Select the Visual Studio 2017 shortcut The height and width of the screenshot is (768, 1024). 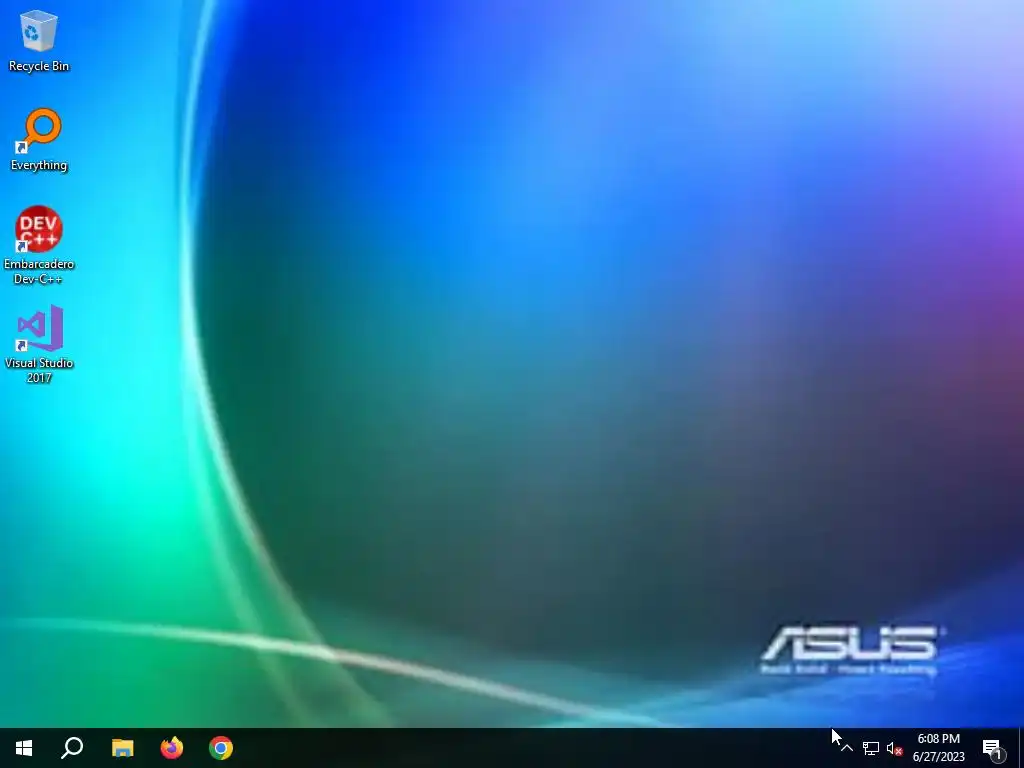pos(39,344)
